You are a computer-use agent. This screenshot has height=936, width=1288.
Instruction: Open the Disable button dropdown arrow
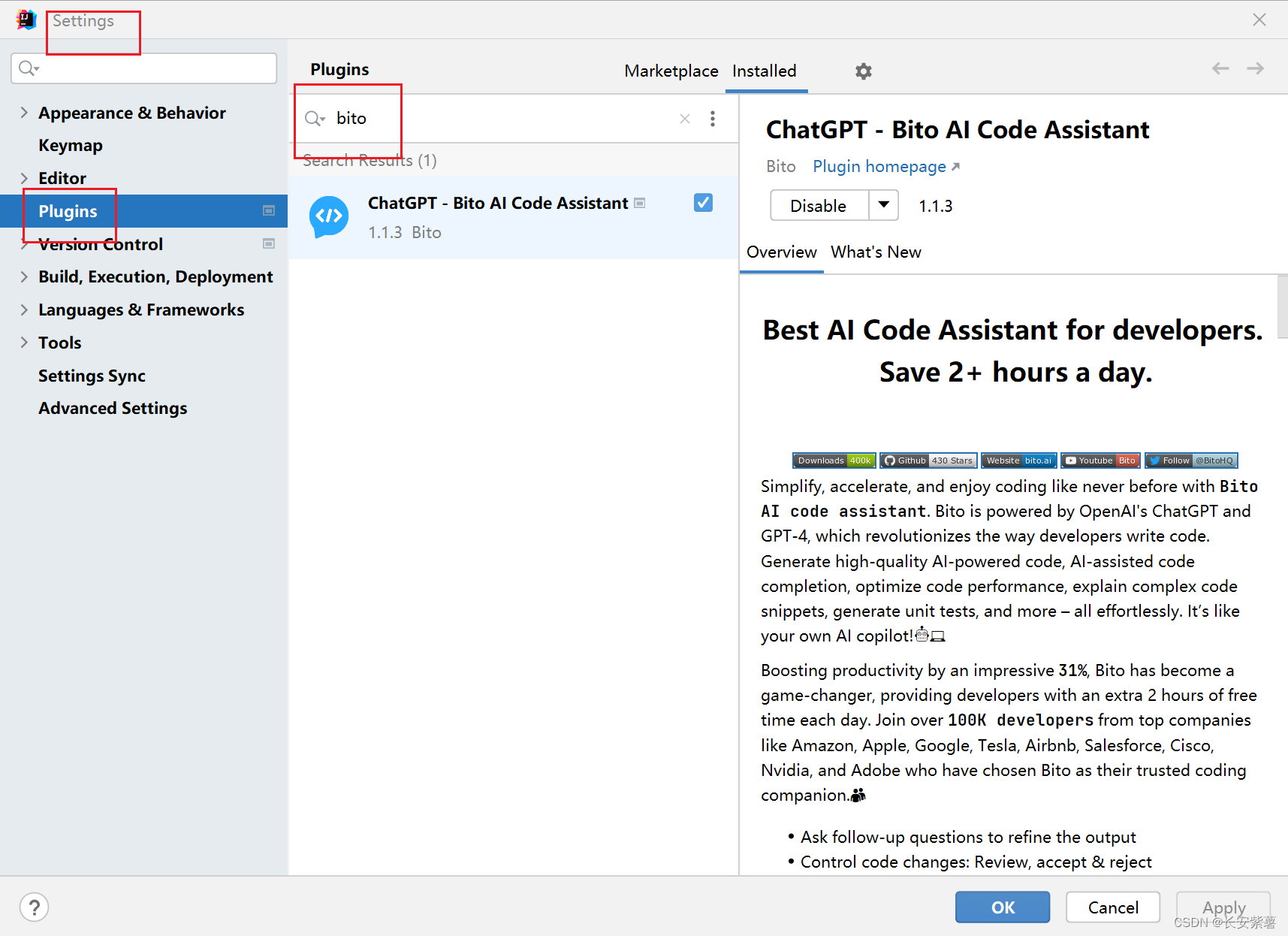[x=884, y=205]
